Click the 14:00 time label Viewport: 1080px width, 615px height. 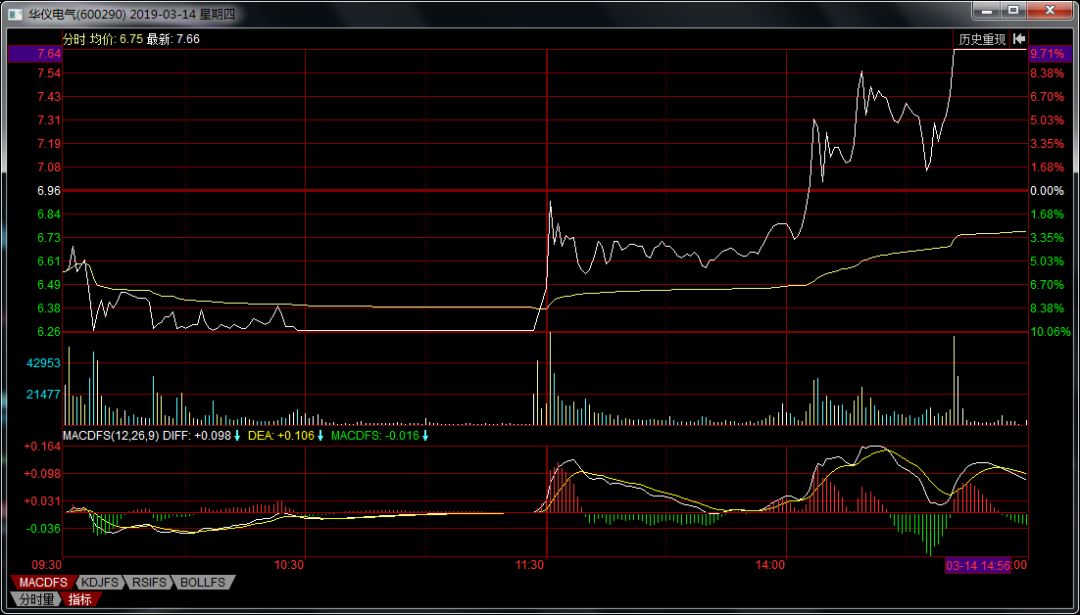770,565
